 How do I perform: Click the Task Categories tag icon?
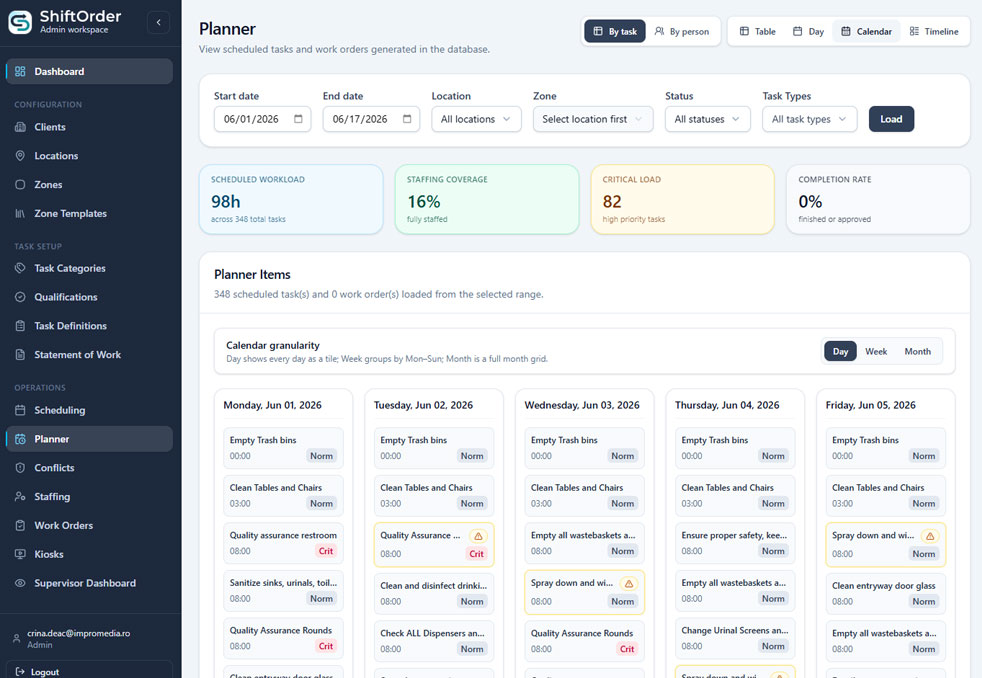[x=20, y=268]
